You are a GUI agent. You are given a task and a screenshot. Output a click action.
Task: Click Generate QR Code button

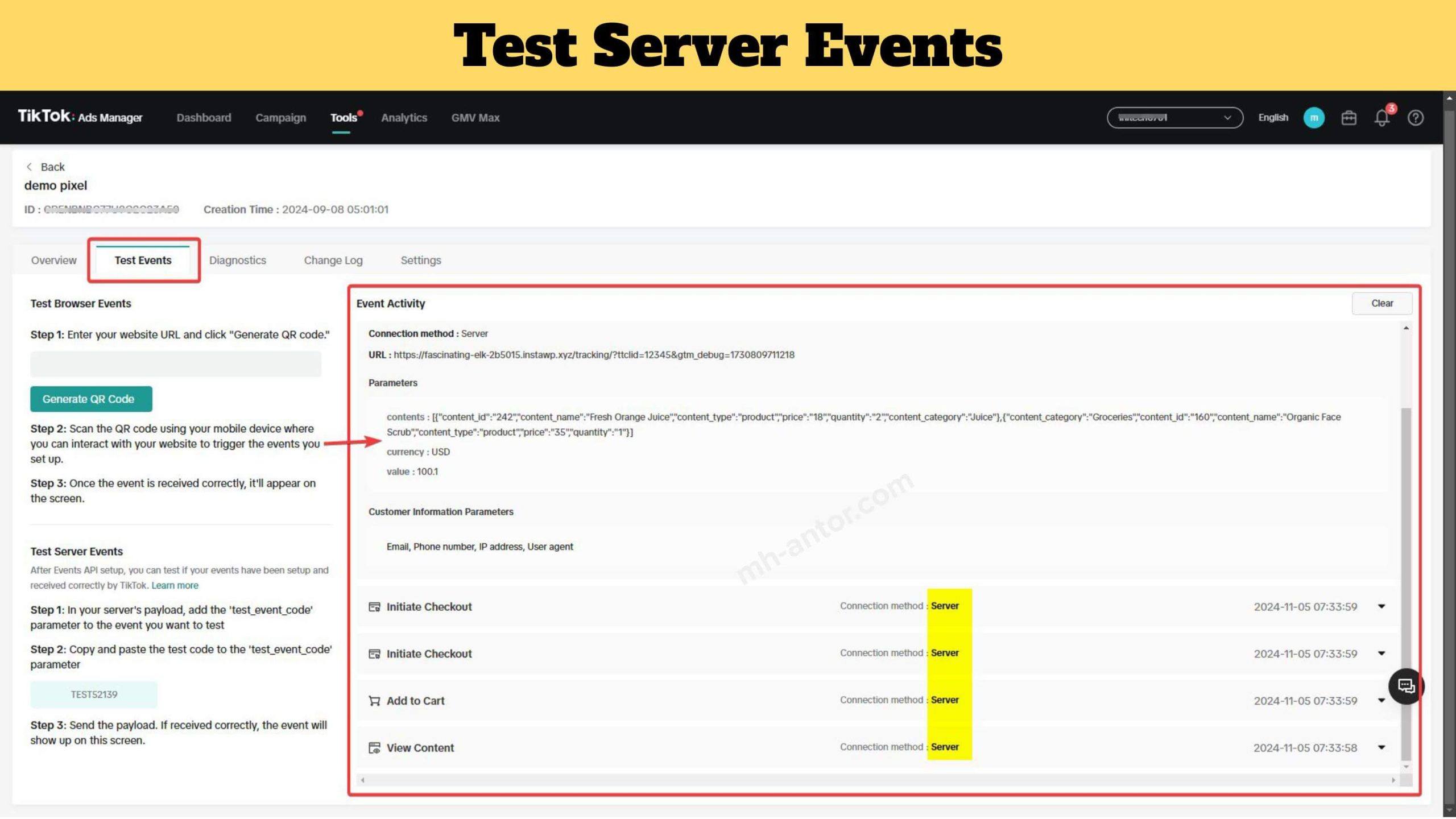(x=91, y=399)
